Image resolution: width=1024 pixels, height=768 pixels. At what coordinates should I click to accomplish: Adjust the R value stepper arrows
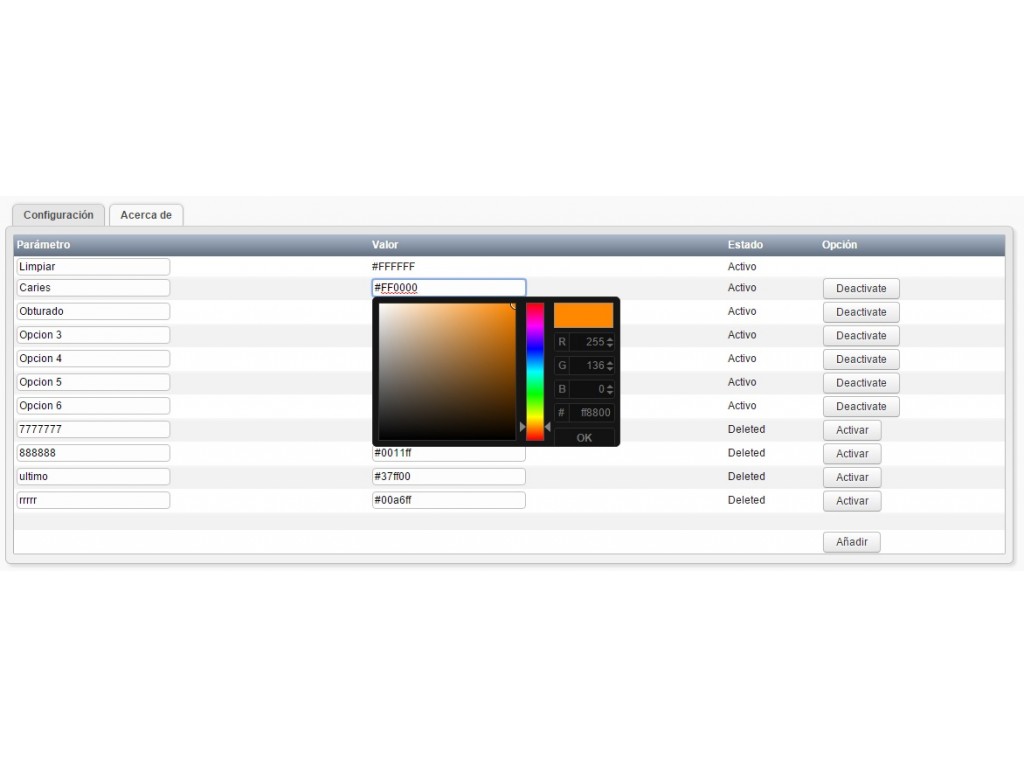pyautogui.click(x=610, y=342)
